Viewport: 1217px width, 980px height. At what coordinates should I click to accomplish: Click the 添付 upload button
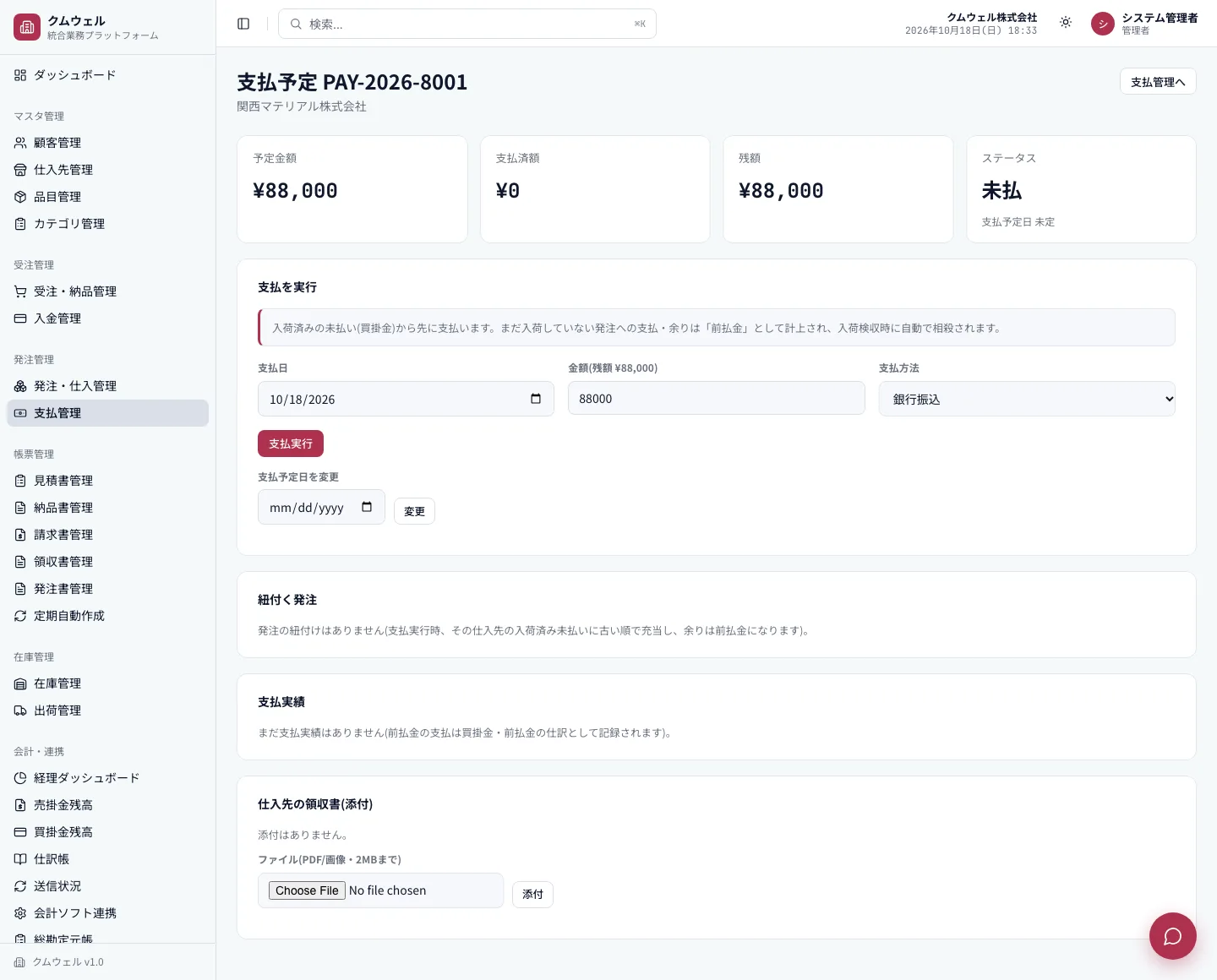[x=532, y=894]
